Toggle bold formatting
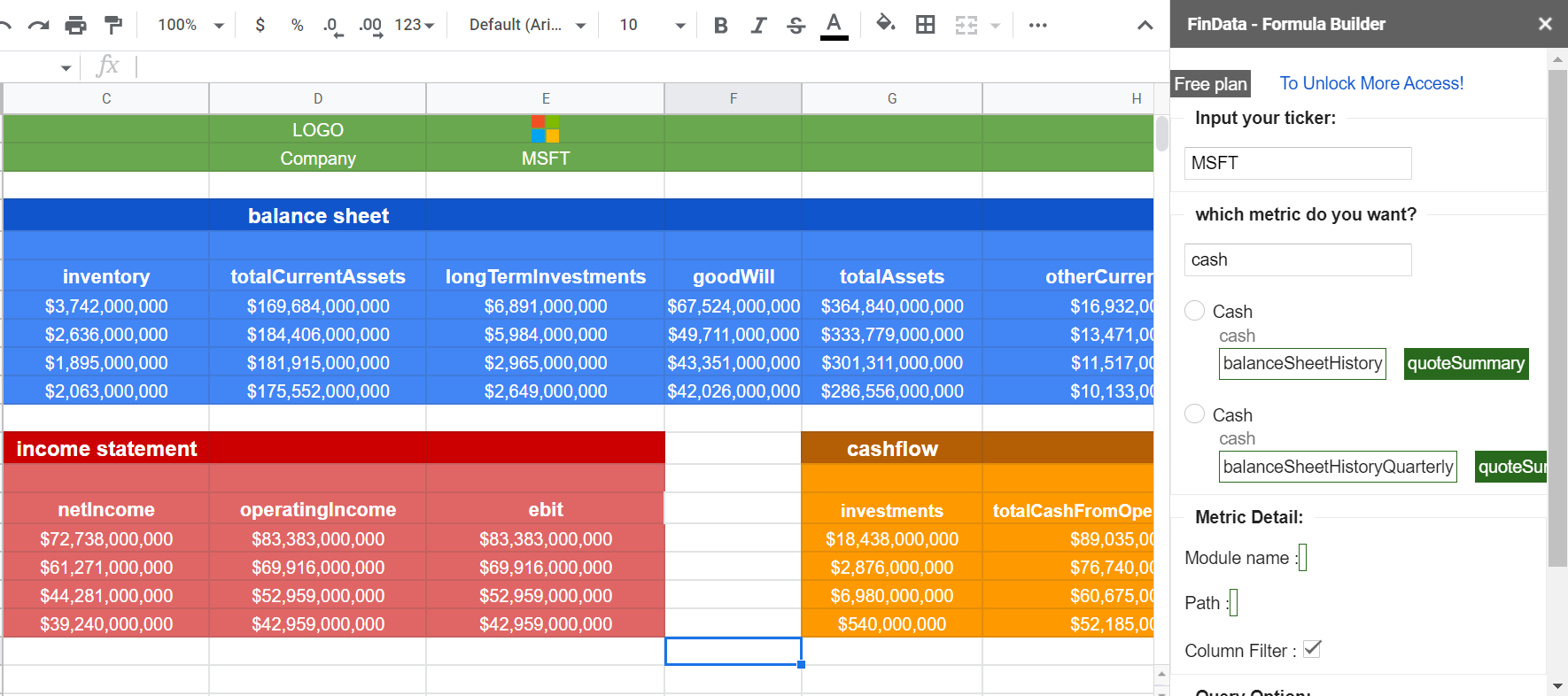The height and width of the screenshot is (696, 1568). tap(720, 25)
